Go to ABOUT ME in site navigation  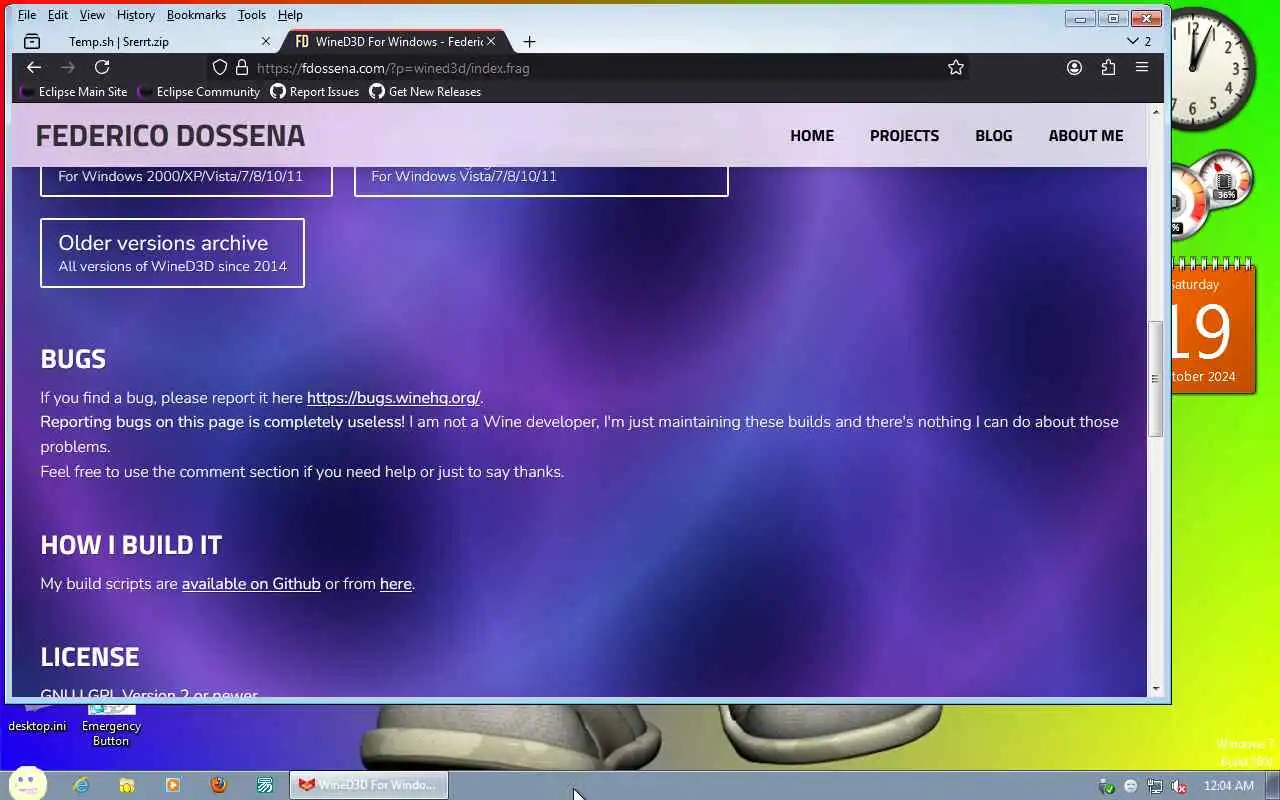click(1086, 135)
